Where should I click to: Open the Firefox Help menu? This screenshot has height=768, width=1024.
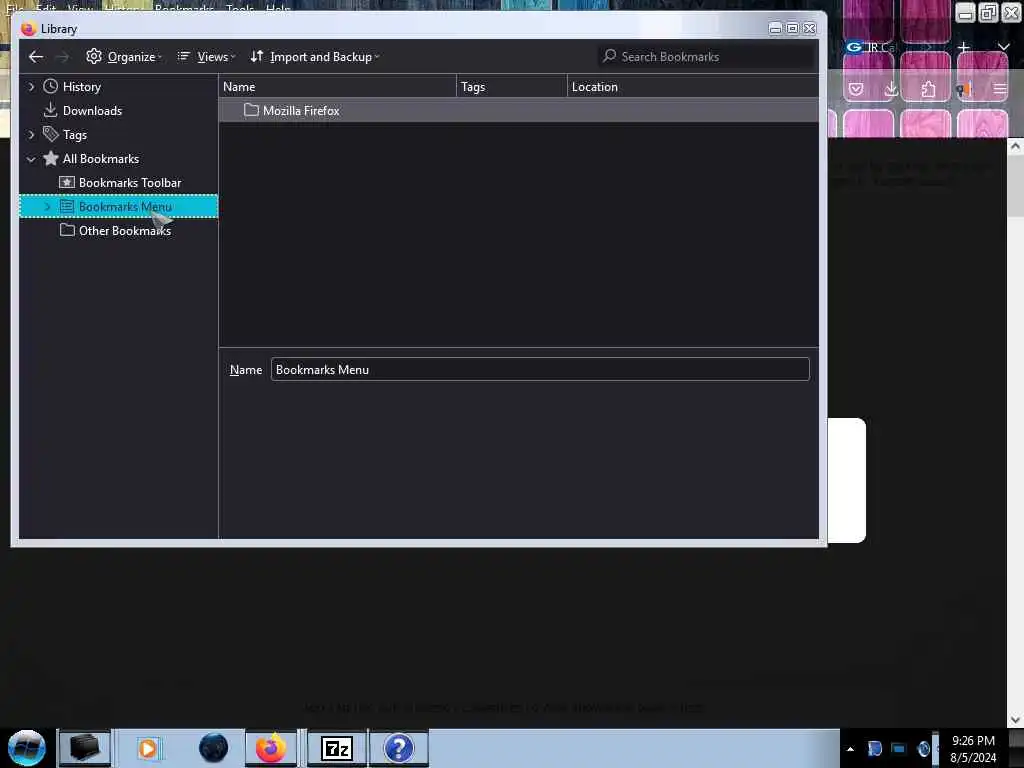(278, 8)
